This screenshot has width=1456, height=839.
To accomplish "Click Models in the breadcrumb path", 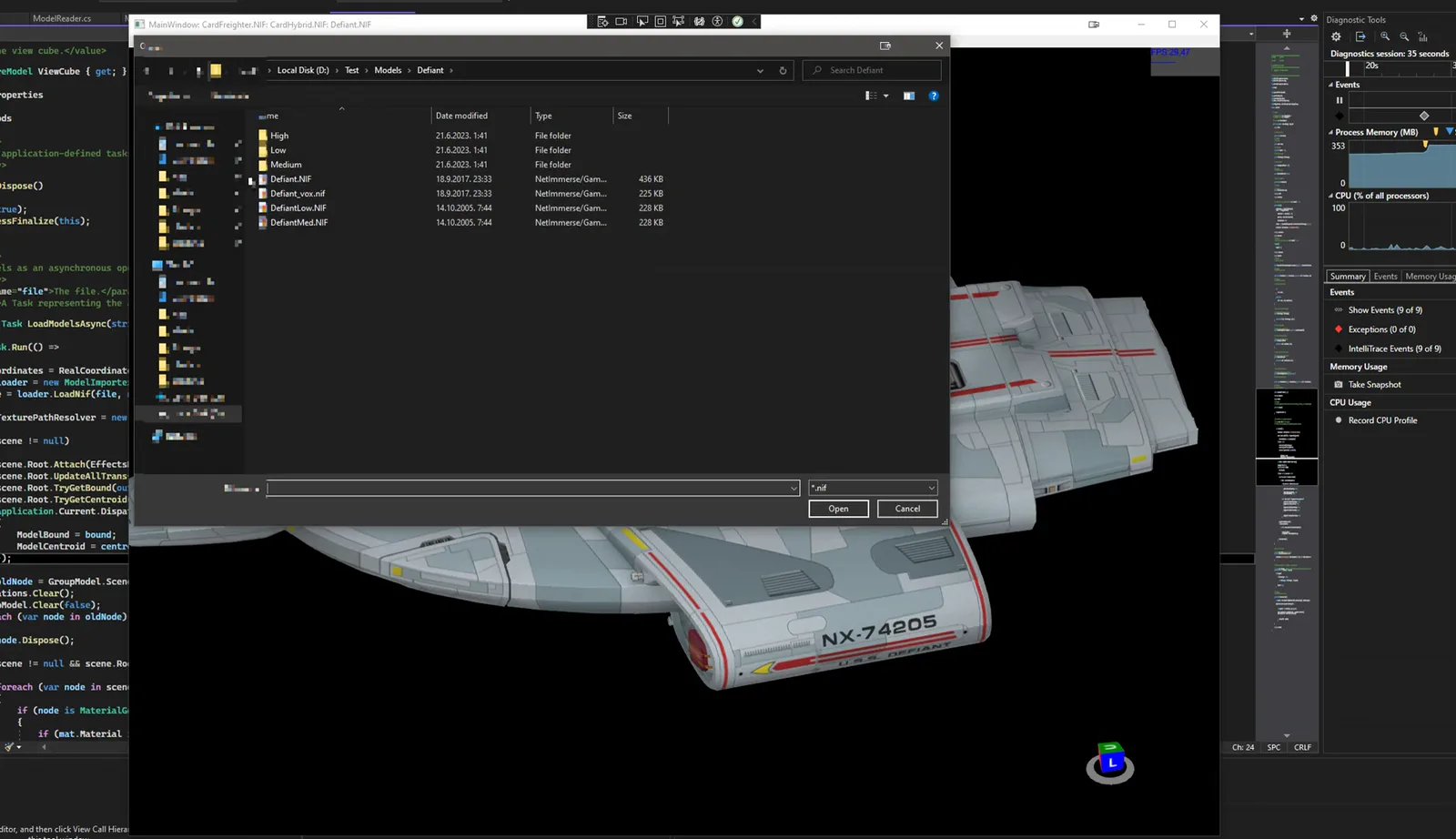I will pyautogui.click(x=388, y=70).
